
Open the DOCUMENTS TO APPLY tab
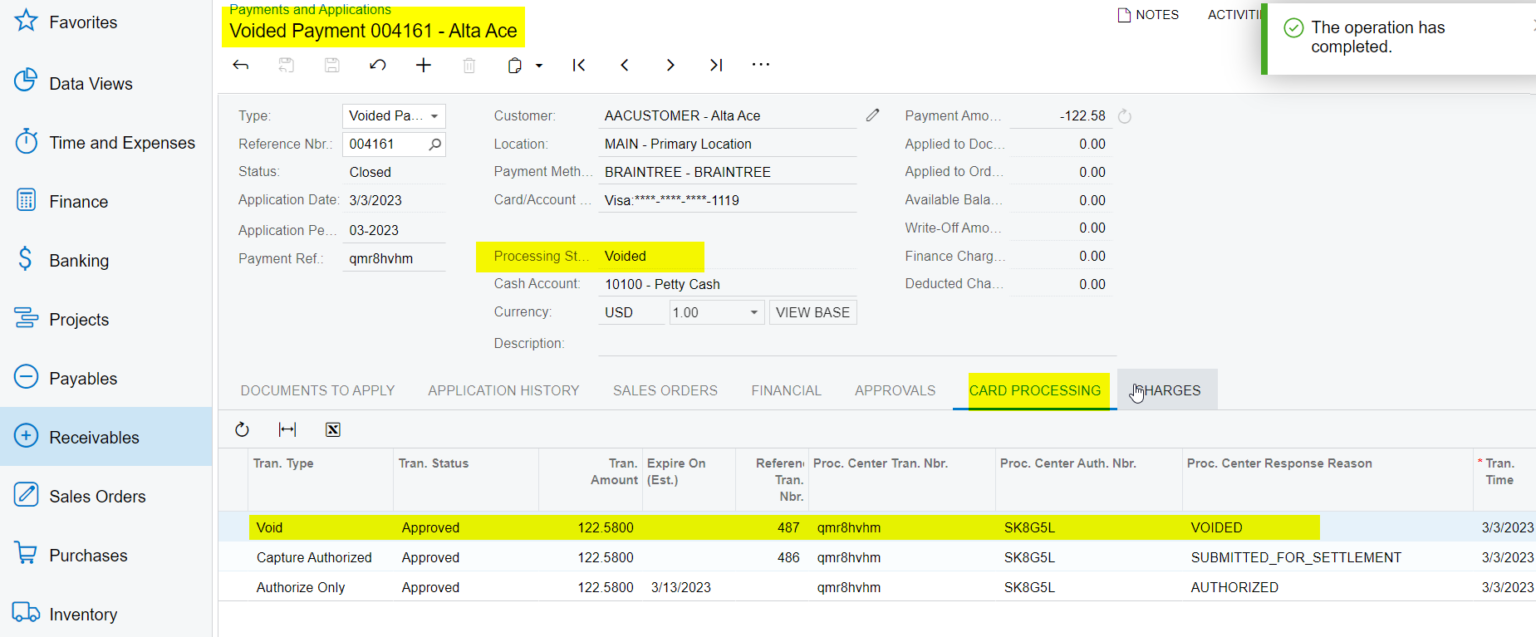point(318,390)
